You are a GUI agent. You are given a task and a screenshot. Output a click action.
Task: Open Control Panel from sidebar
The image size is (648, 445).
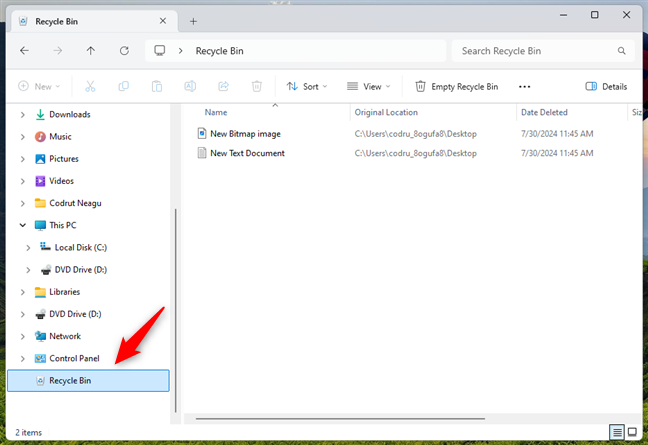pos(74,359)
